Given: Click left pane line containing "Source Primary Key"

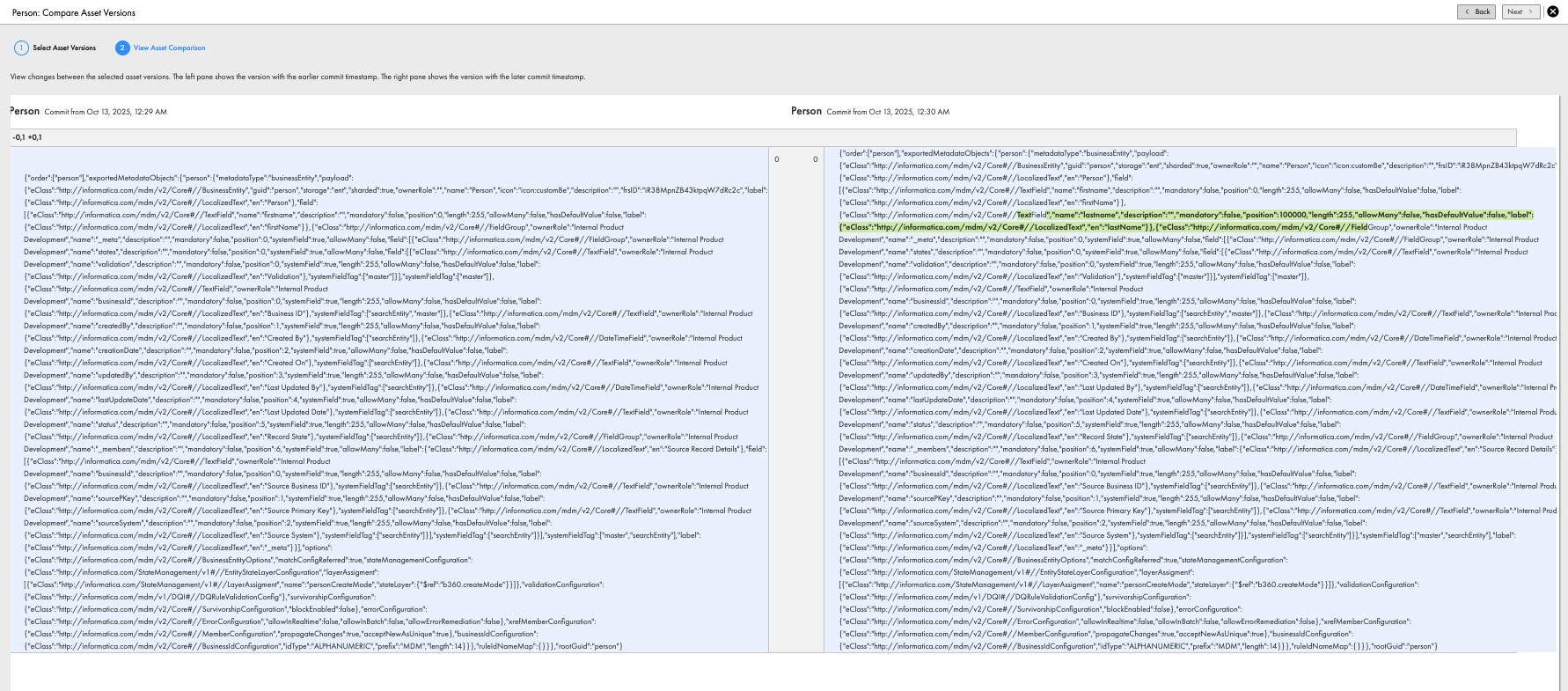Looking at the screenshot, I should point(388,511).
